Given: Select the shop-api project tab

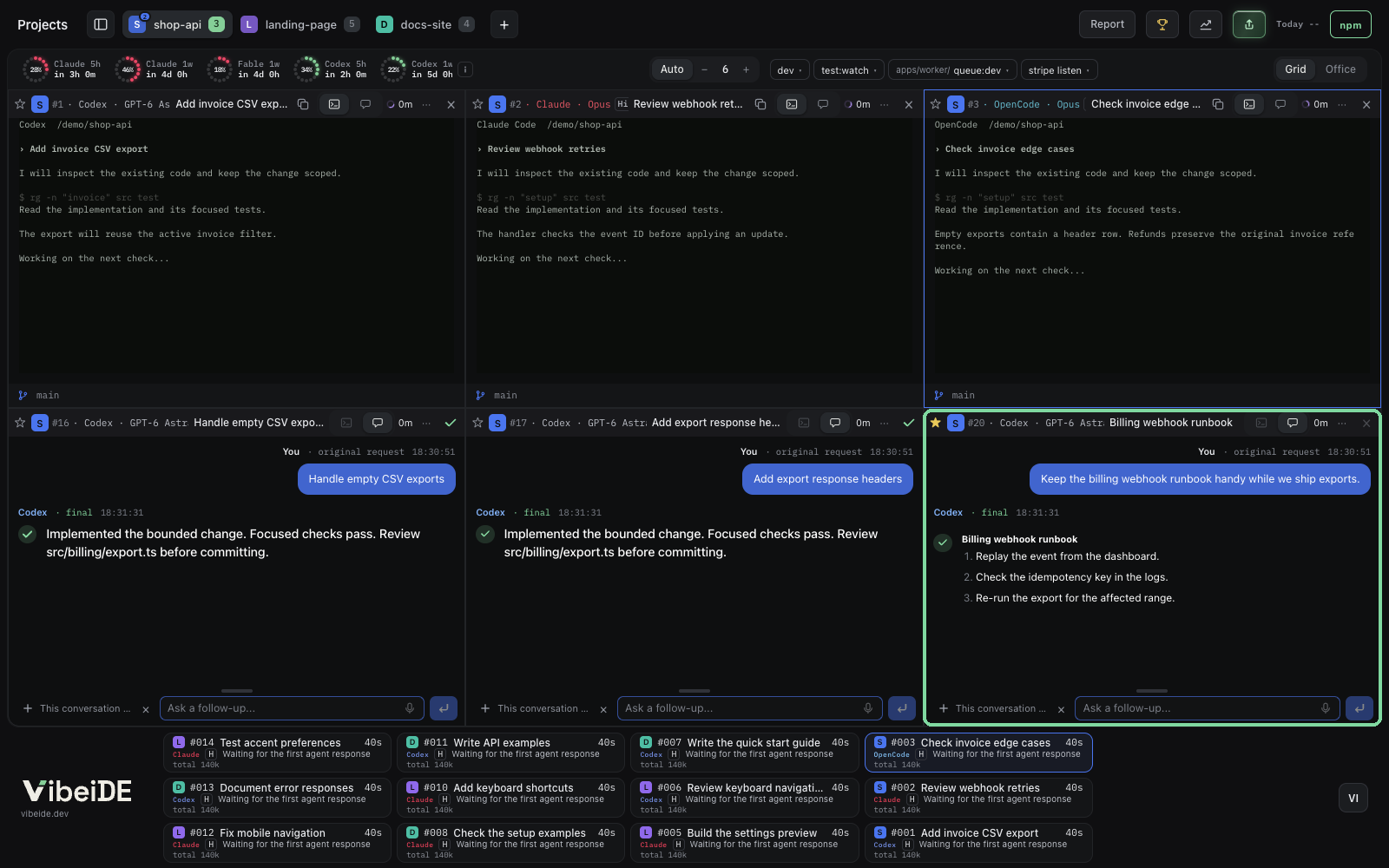Looking at the screenshot, I should [177, 24].
